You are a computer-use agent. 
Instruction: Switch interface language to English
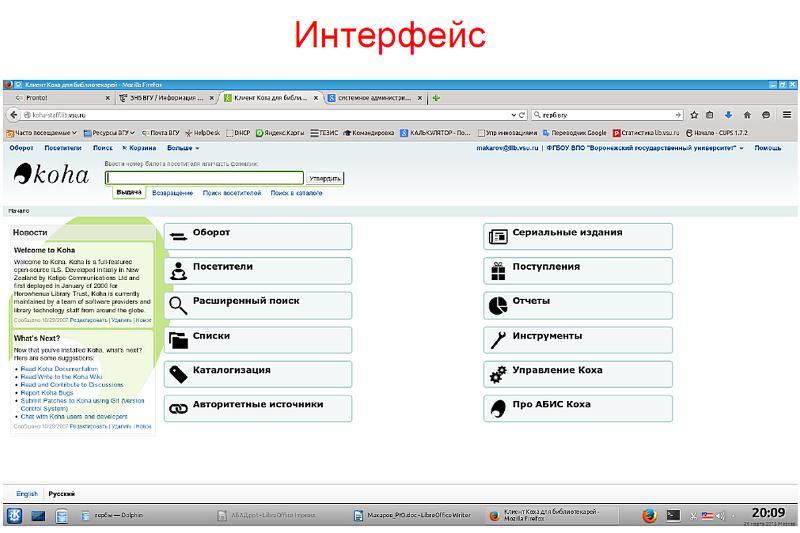coord(27,494)
